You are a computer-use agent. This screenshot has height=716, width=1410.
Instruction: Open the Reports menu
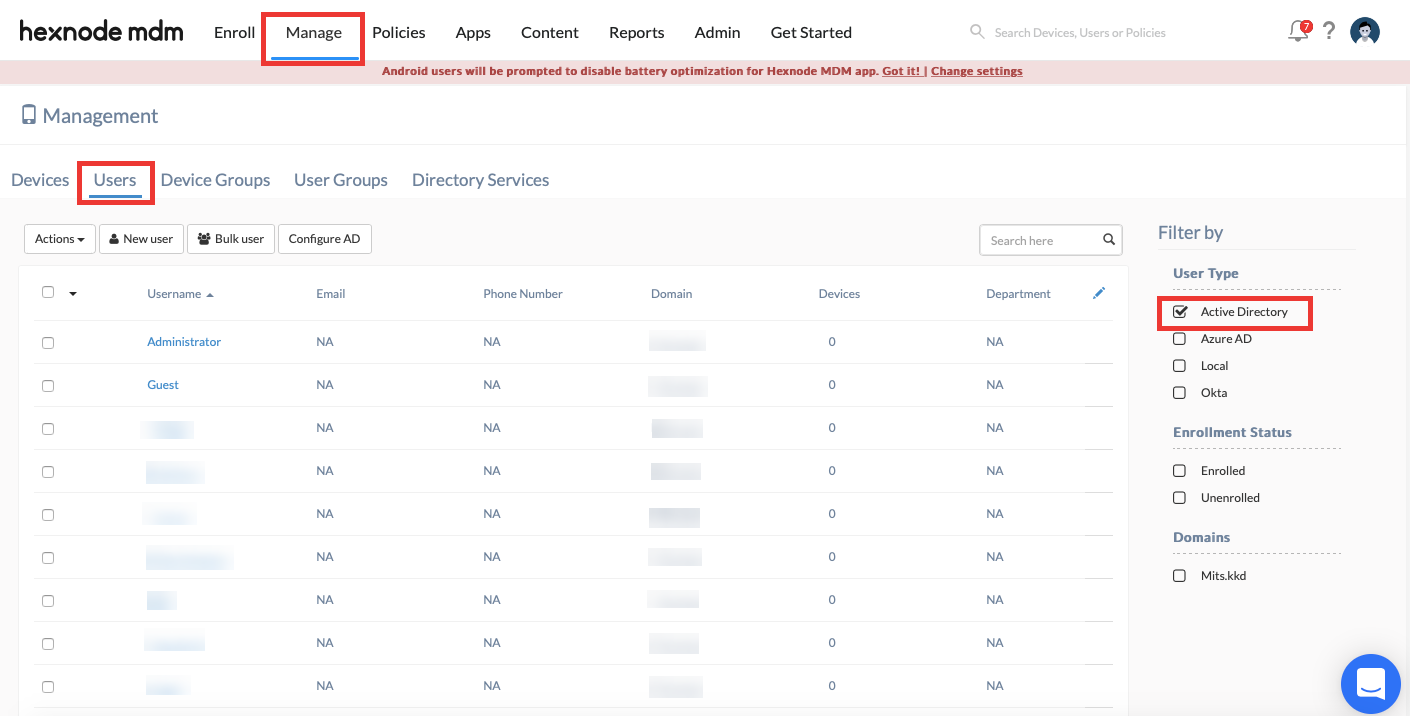pos(637,32)
